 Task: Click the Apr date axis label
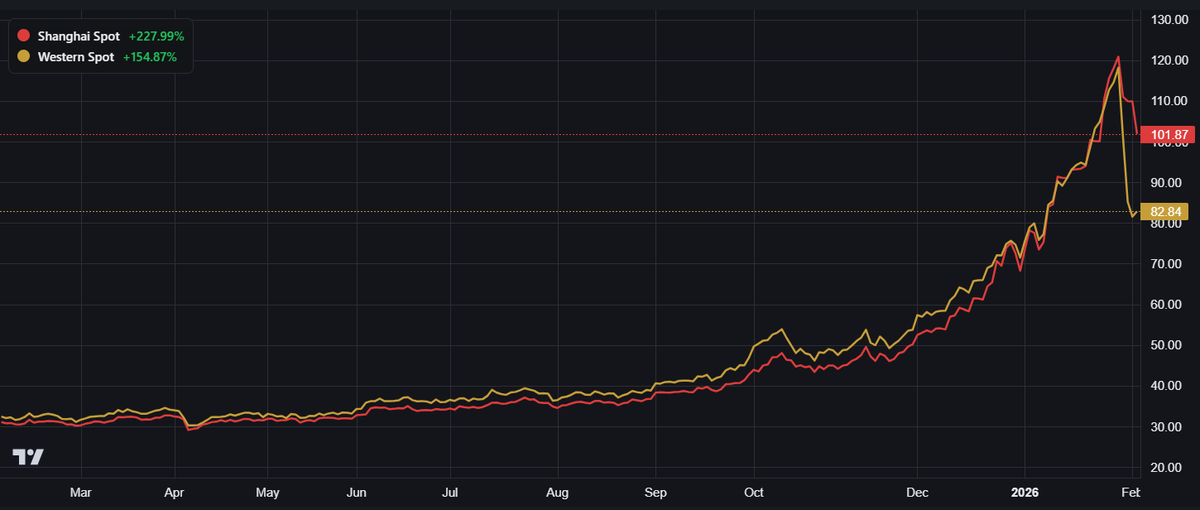174,493
